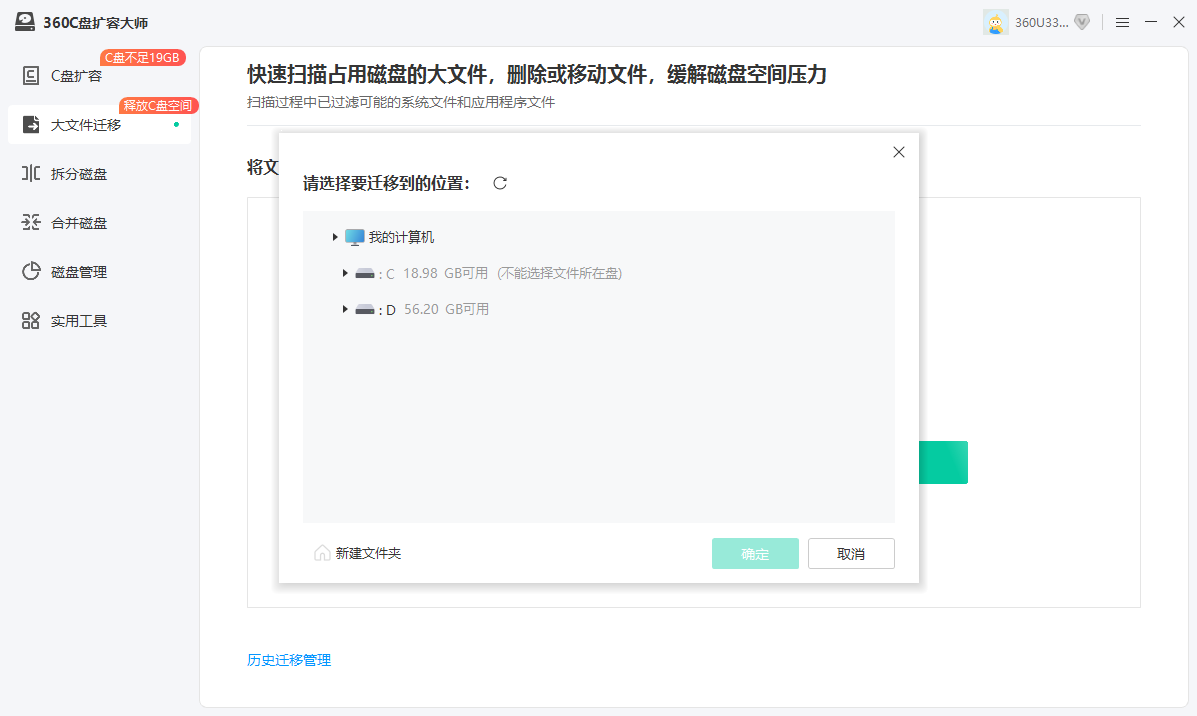This screenshot has width=1197, height=716.
Task: Open the hamburger main menu
Action: pos(1122,23)
